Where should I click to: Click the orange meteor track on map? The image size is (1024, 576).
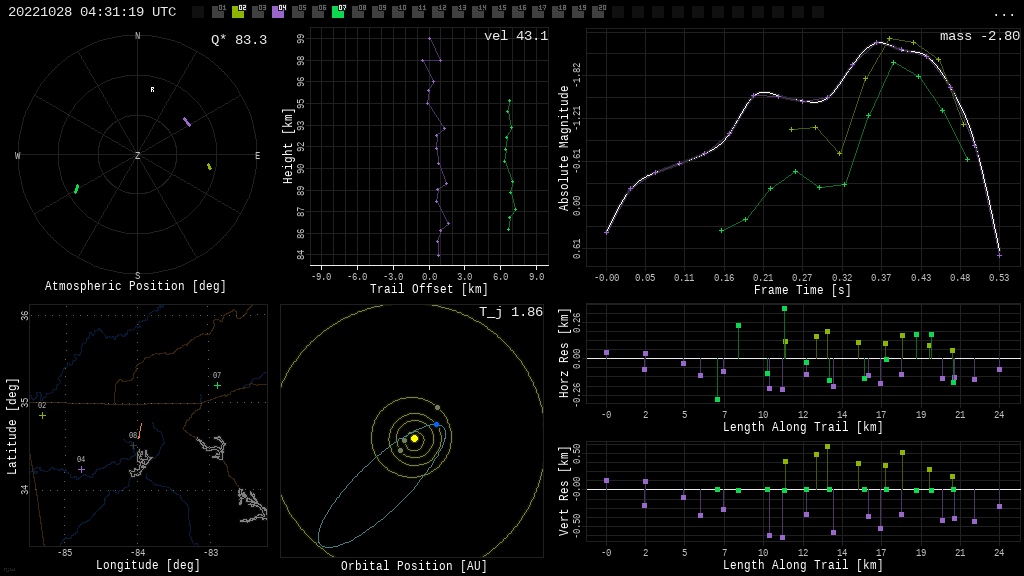tap(140, 430)
